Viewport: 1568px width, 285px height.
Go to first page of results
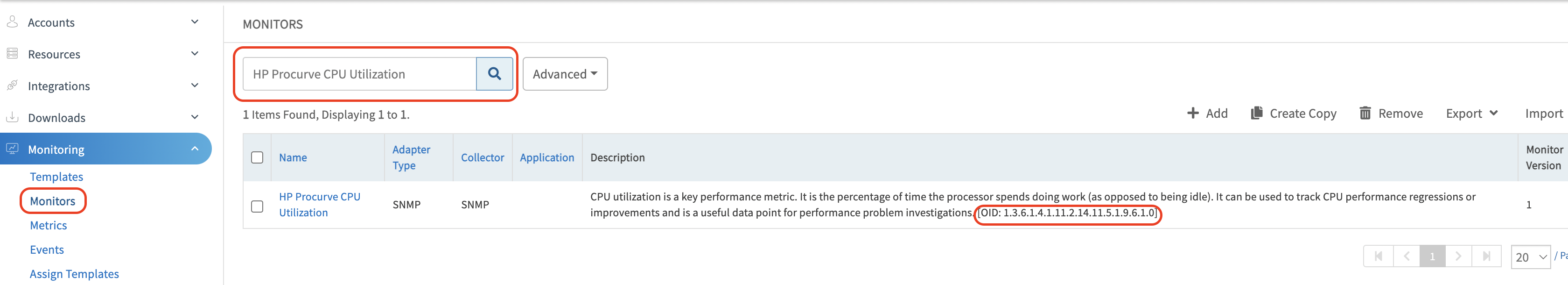click(x=1378, y=256)
